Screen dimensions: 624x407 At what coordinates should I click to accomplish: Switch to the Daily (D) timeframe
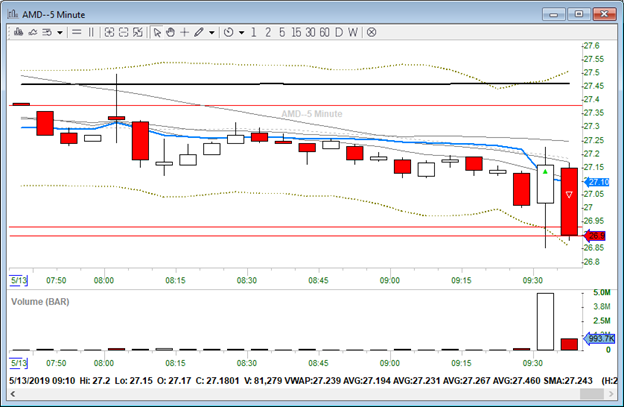[338, 32]
